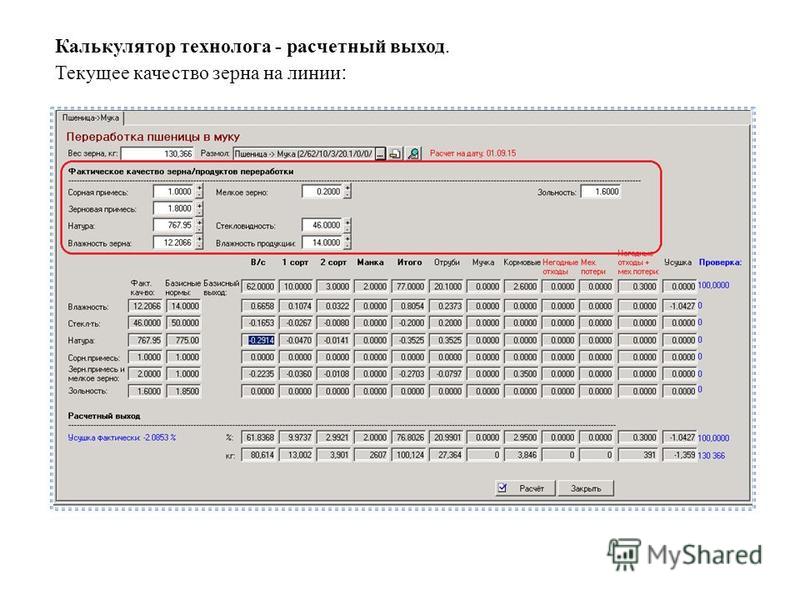The width and height of the screenshot is (800, 600).
Task: Select Зерн.примесь row Отруби cell -0.0797
Action: (447, 374)
